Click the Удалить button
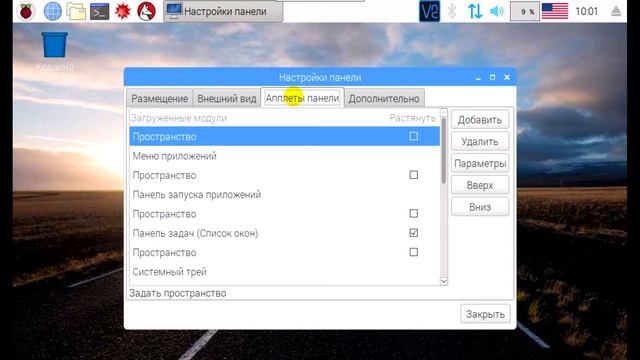This screenshot has height=360, width=640. (480, 142)
